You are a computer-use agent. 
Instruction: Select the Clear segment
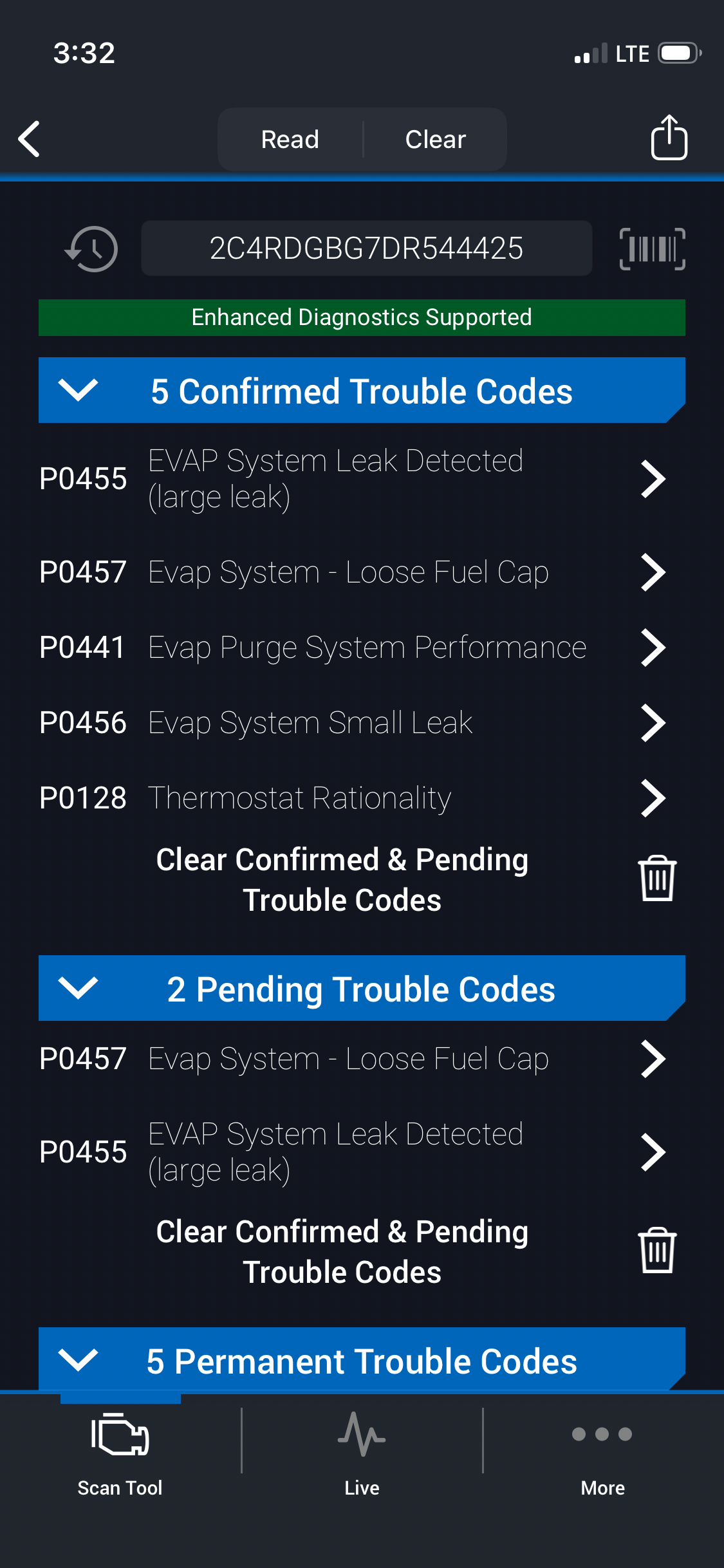point(436,140)
